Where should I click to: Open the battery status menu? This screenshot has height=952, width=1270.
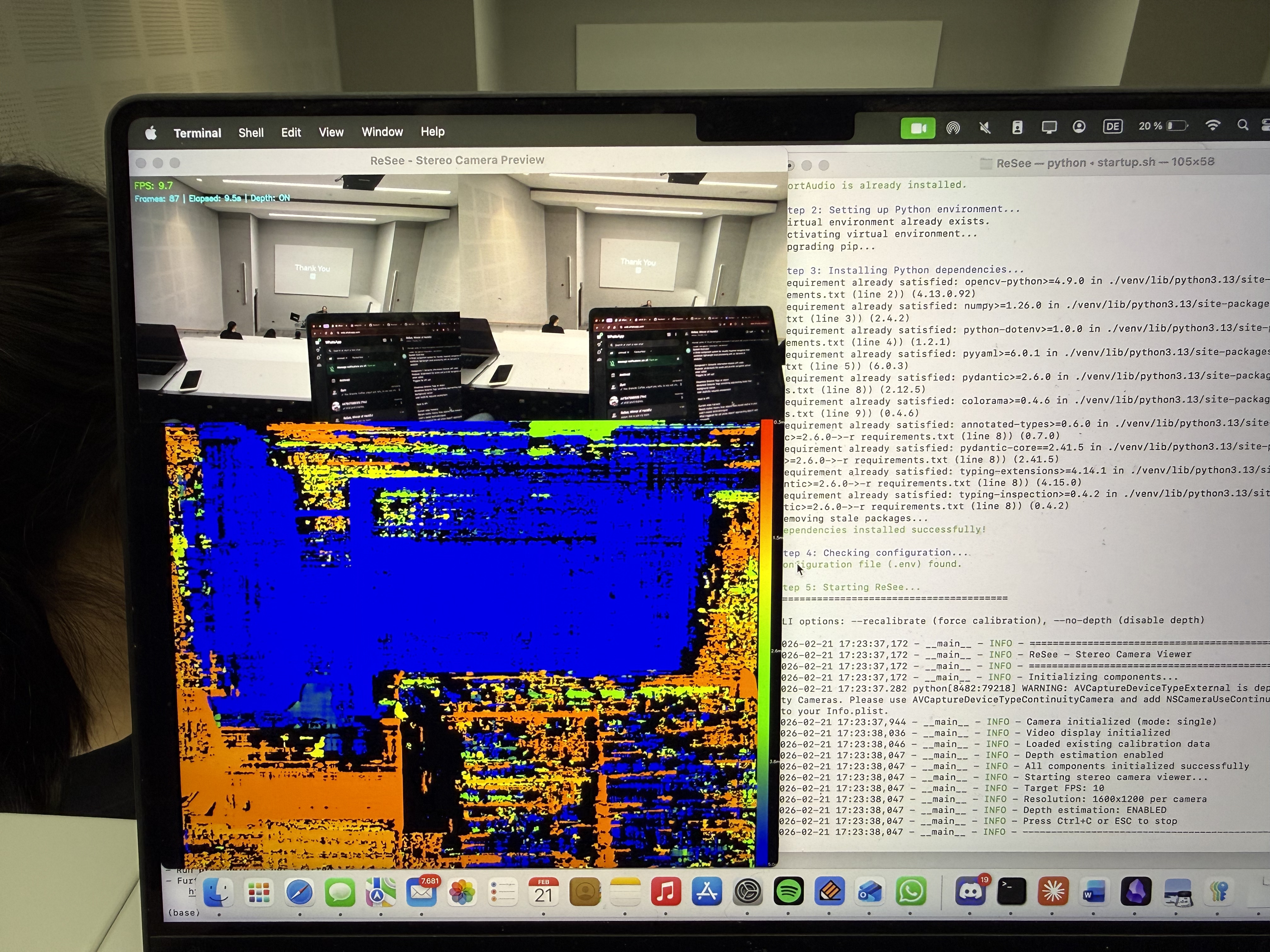click(1177, 126)
